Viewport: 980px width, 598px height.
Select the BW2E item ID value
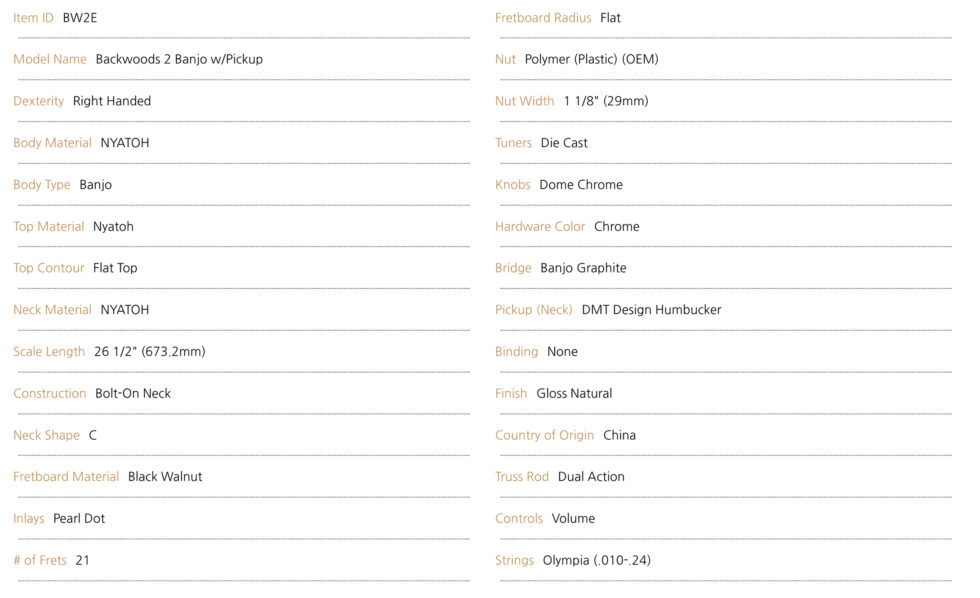(79, 17)
